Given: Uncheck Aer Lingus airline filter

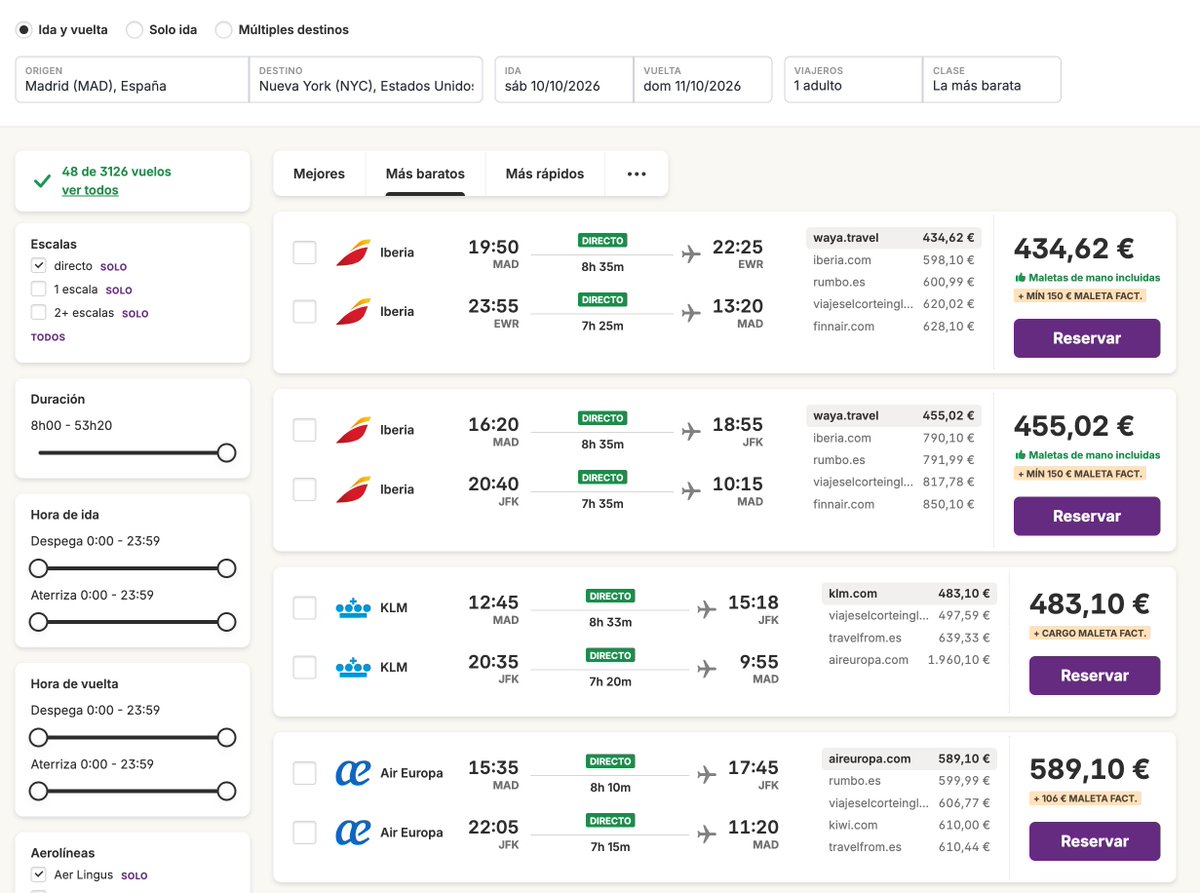Looking at the screenshot, I should tap(39, 874).
